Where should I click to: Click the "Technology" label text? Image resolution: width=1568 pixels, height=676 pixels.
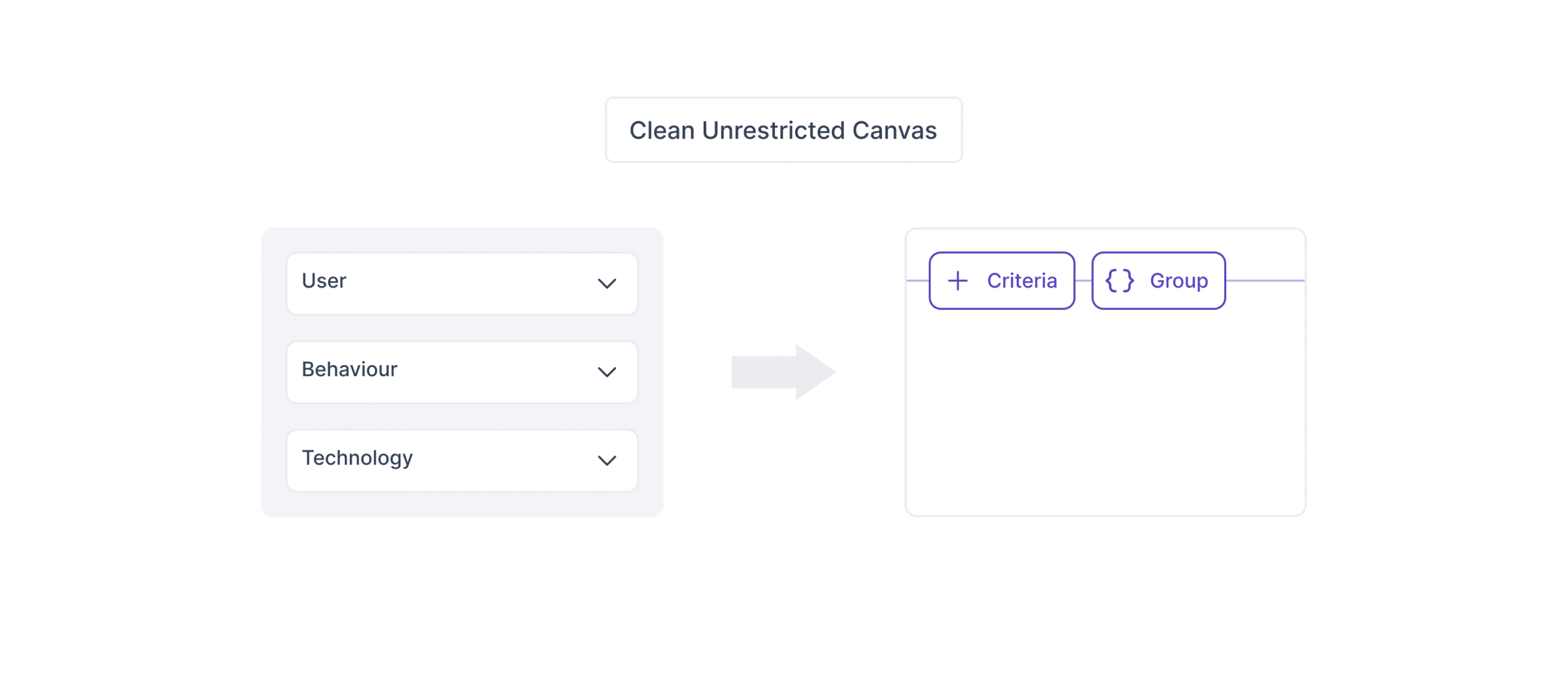[x=357, y=458]
